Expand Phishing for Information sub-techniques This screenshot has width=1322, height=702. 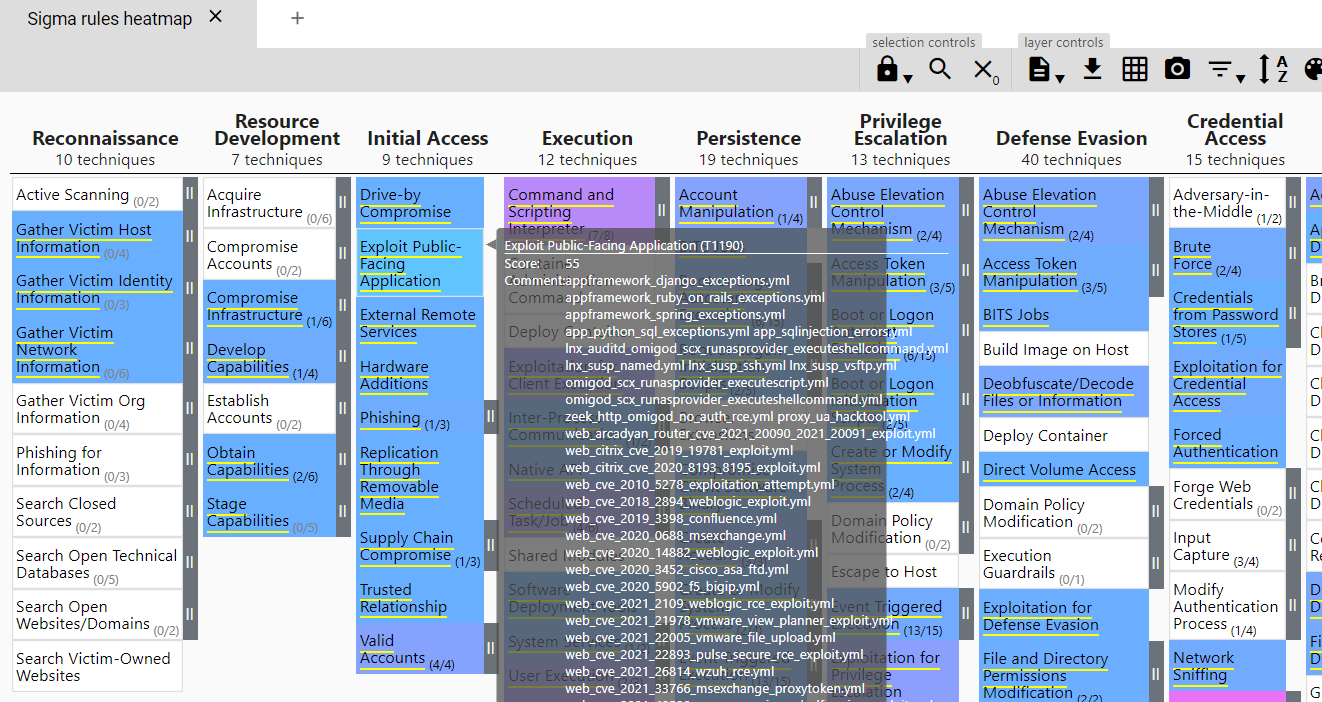(x=190, y=460)
